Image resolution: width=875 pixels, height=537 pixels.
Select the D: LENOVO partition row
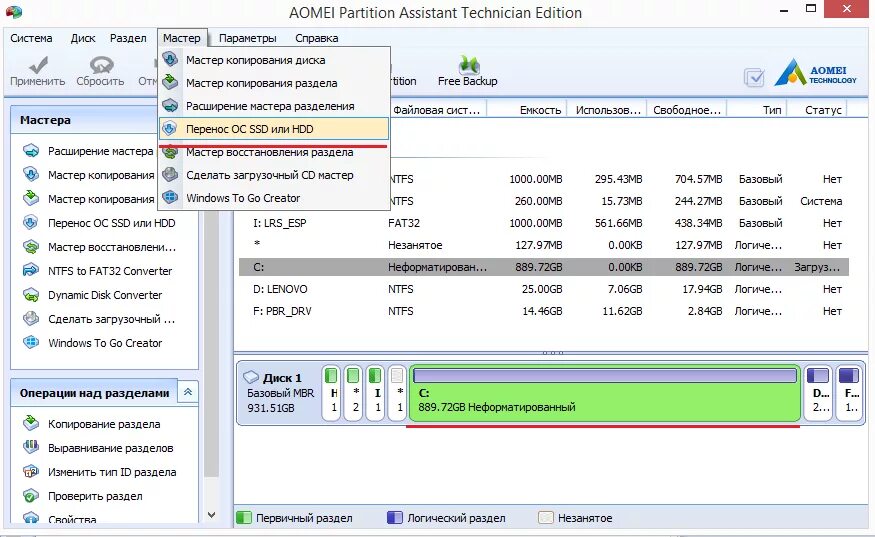[x=544, y=289]
